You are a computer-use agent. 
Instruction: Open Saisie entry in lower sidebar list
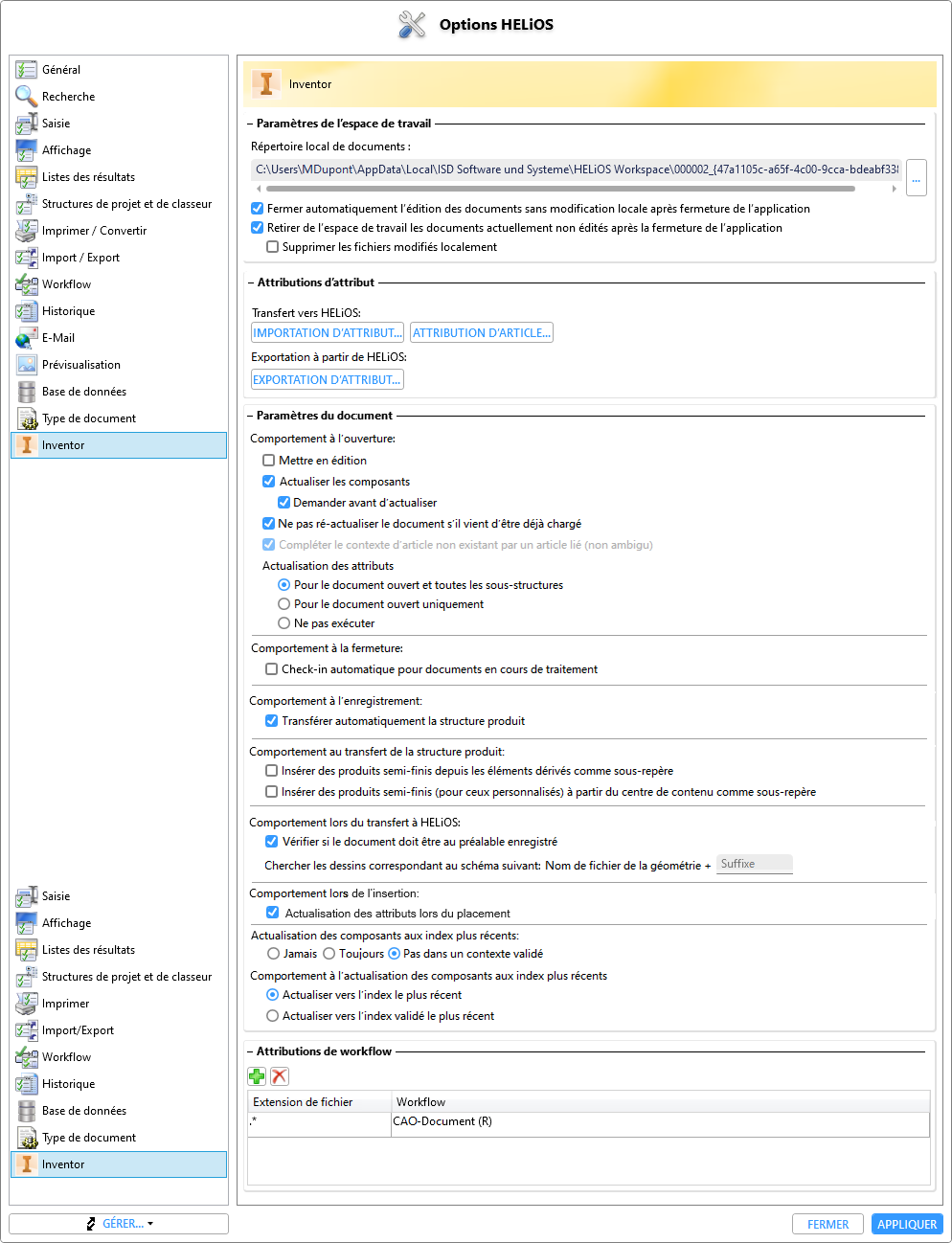click(119, 896)
